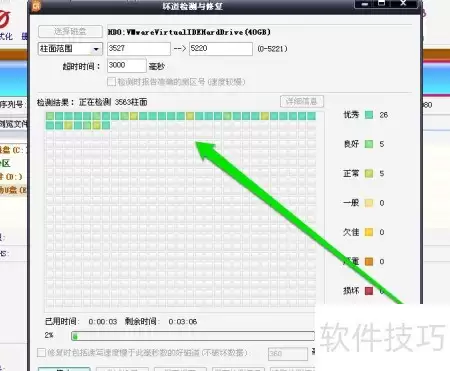Click the (0-5221) range hint text

tap(272, 49)
